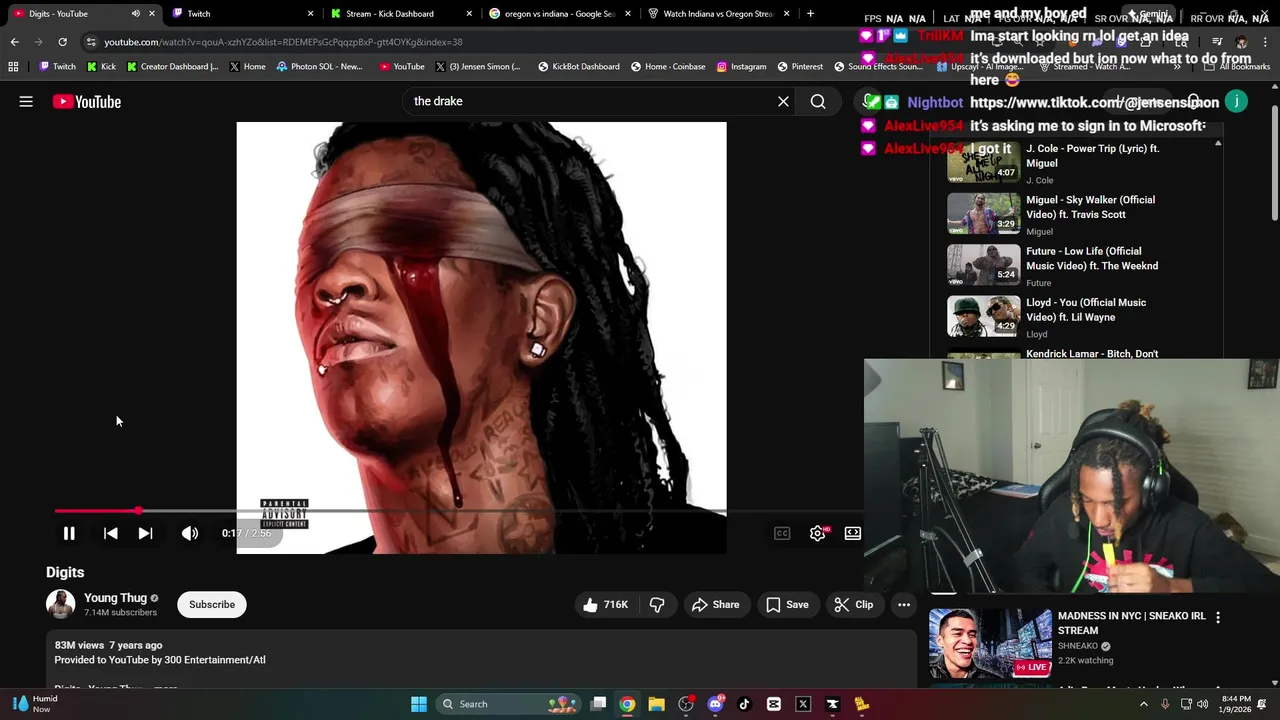Open Windows Start menu
Viewport: 1280px width, 720px height.
[419, 704]
